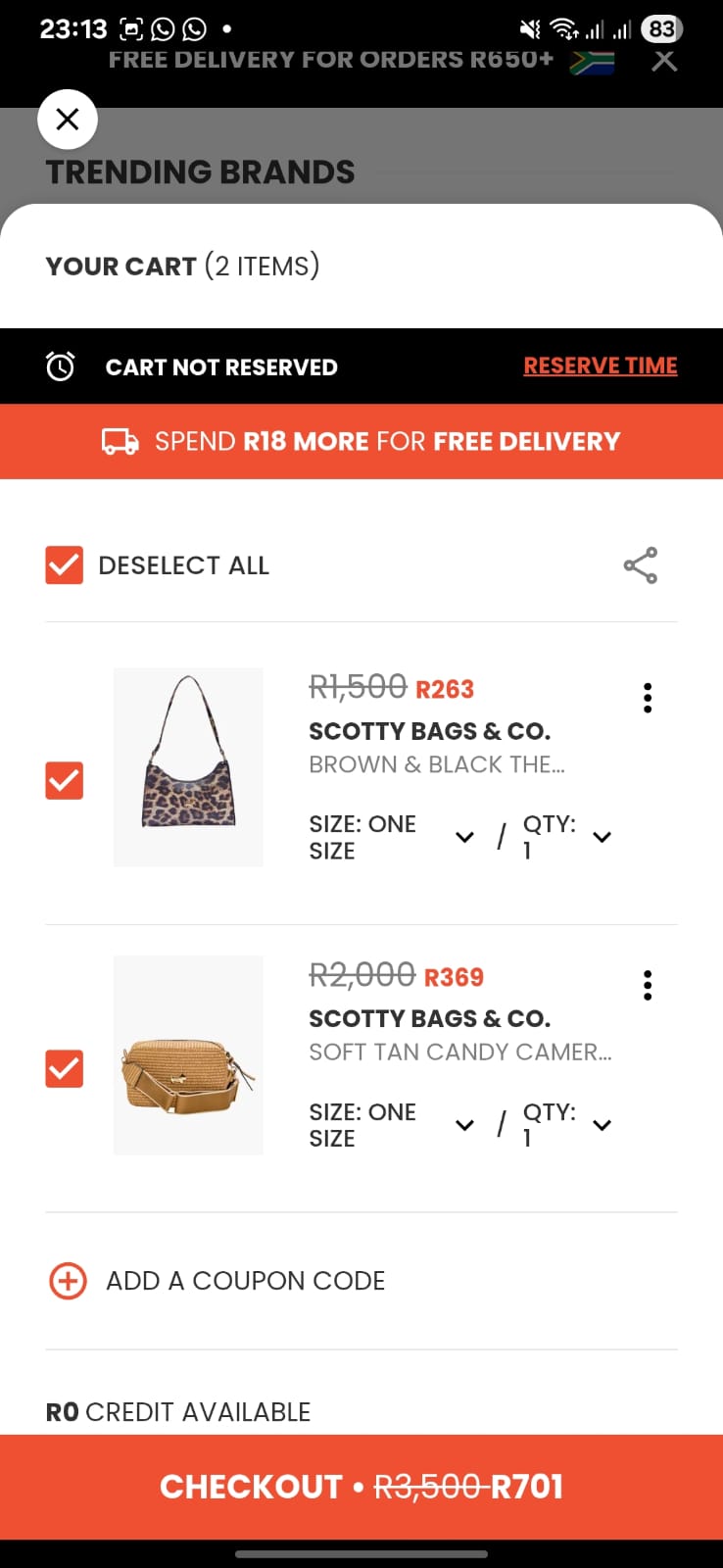The width and height of the screenshot is (723, 1568).
Task: Tap the alarm clock reservation icon
Action: (61, 367)
